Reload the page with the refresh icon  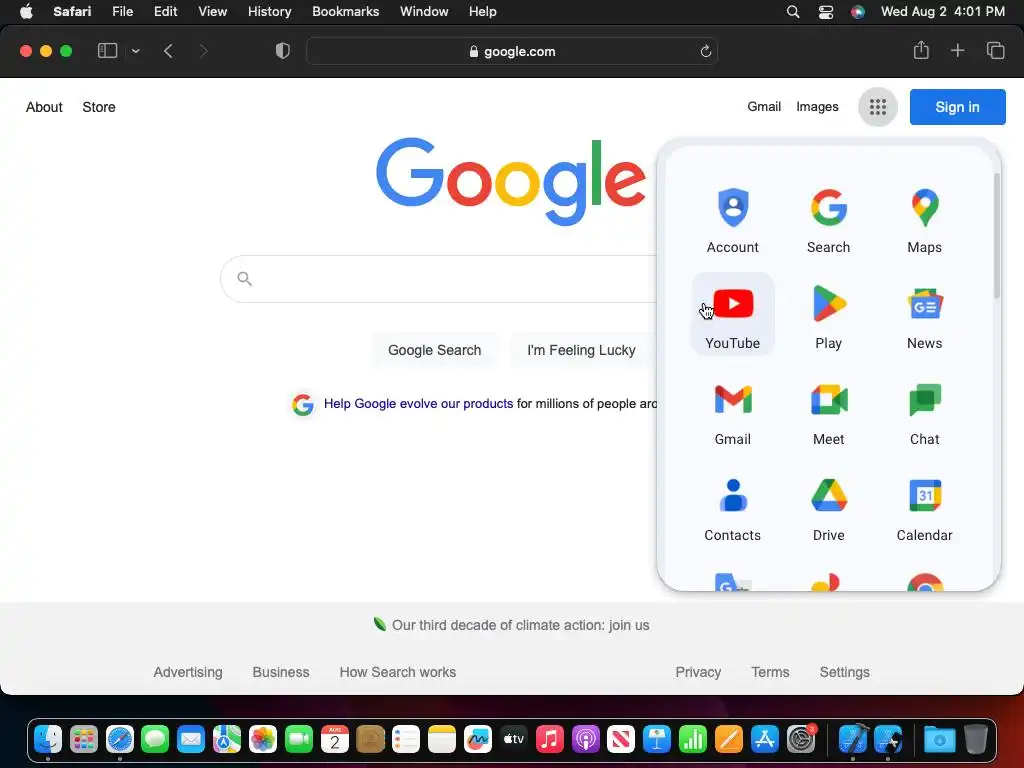(705, 51)
